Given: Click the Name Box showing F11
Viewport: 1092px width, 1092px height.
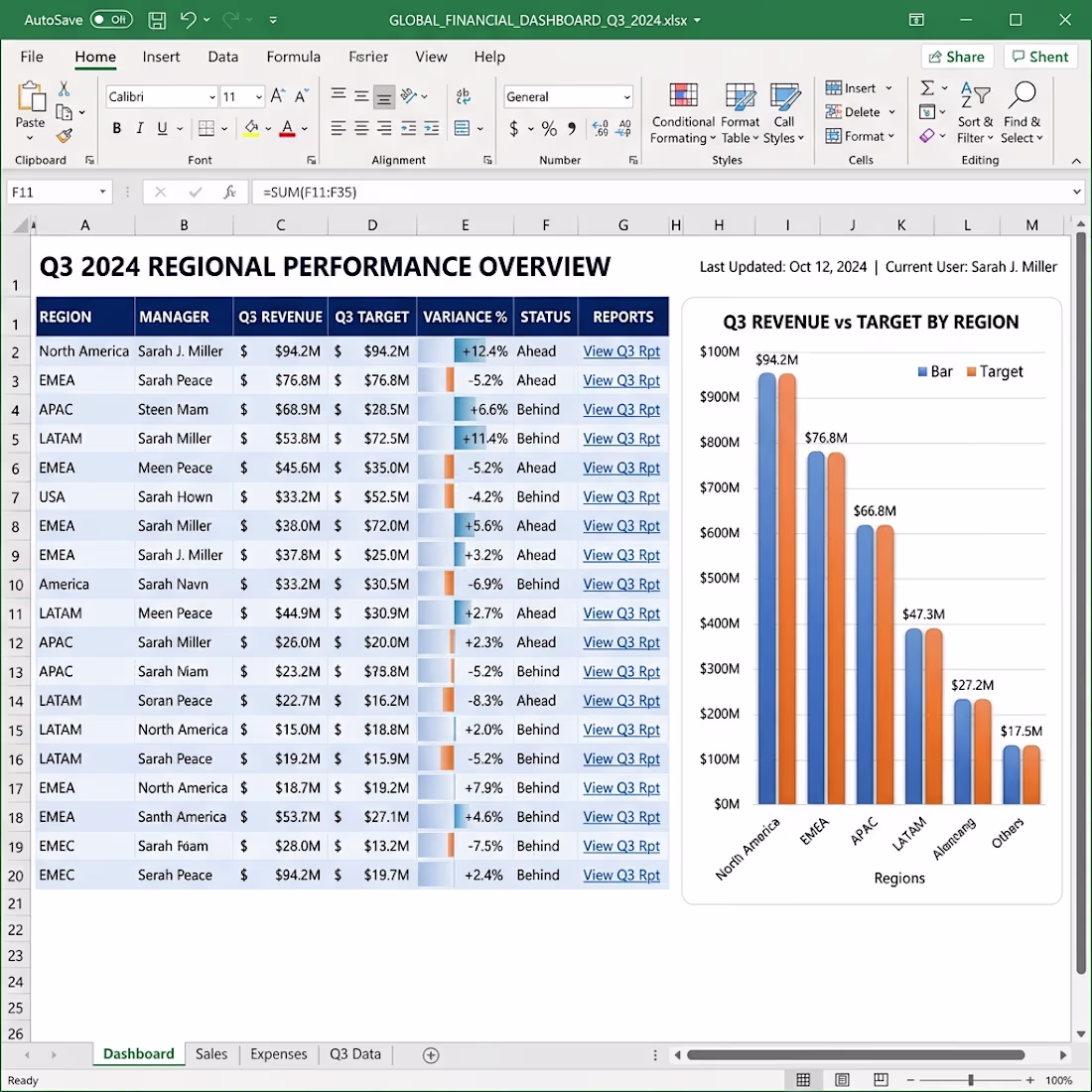Looking at the screenshot, I should pyautogui.click(x=59, y=193).
